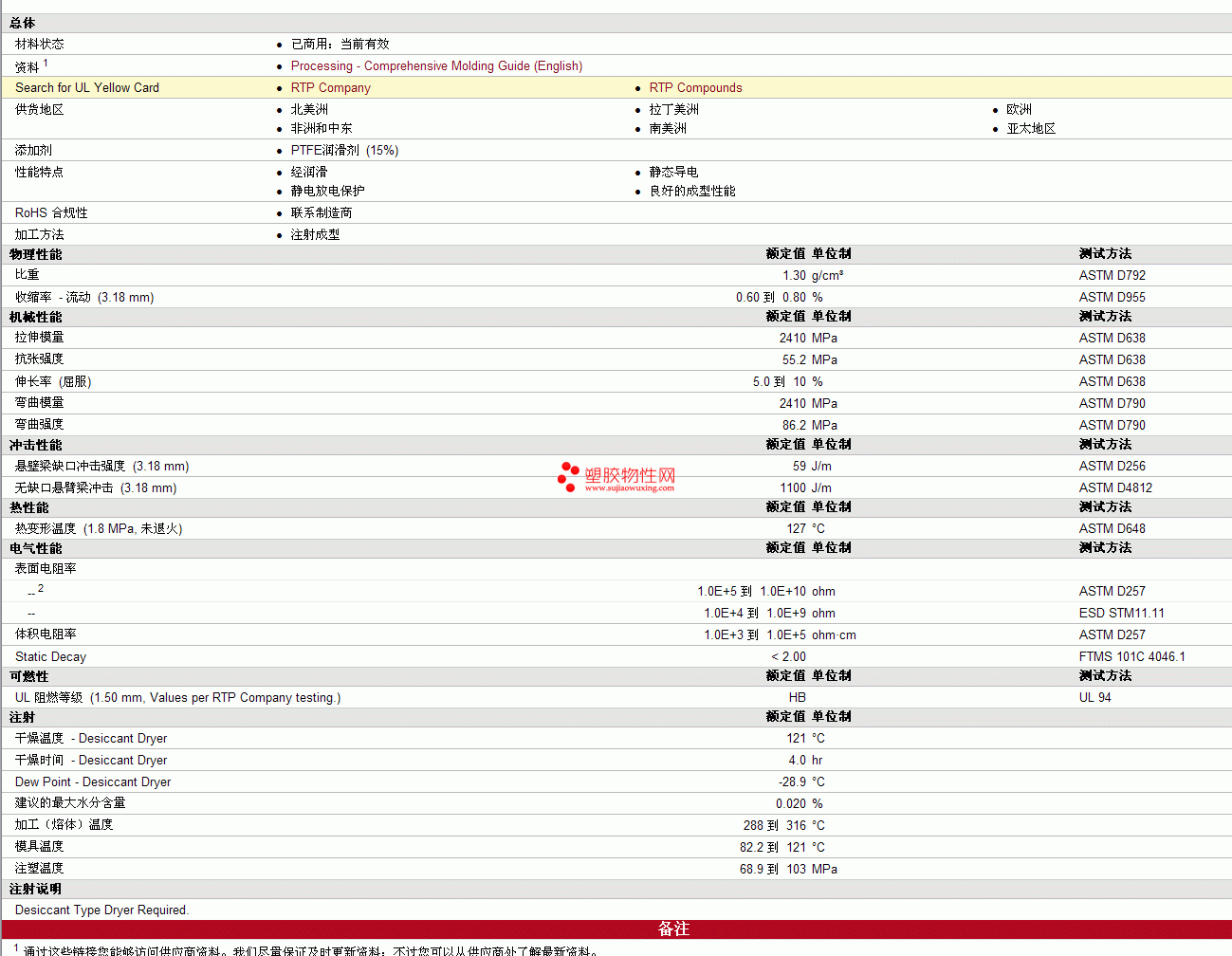Click the 'Search for UL Yellow Card' label
The height and width of the screenshot is (956, 1232).
[87, 87]
